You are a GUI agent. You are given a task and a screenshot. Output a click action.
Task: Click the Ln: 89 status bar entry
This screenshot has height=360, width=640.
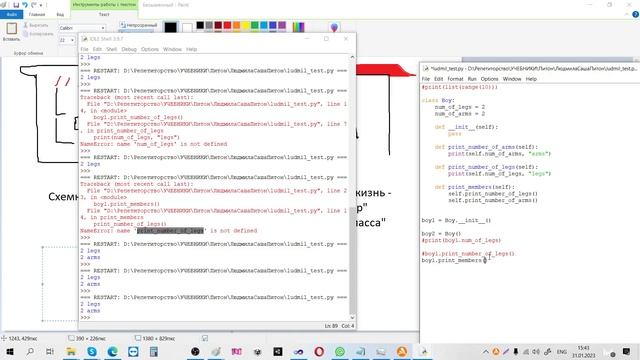[x=331, y=326]
